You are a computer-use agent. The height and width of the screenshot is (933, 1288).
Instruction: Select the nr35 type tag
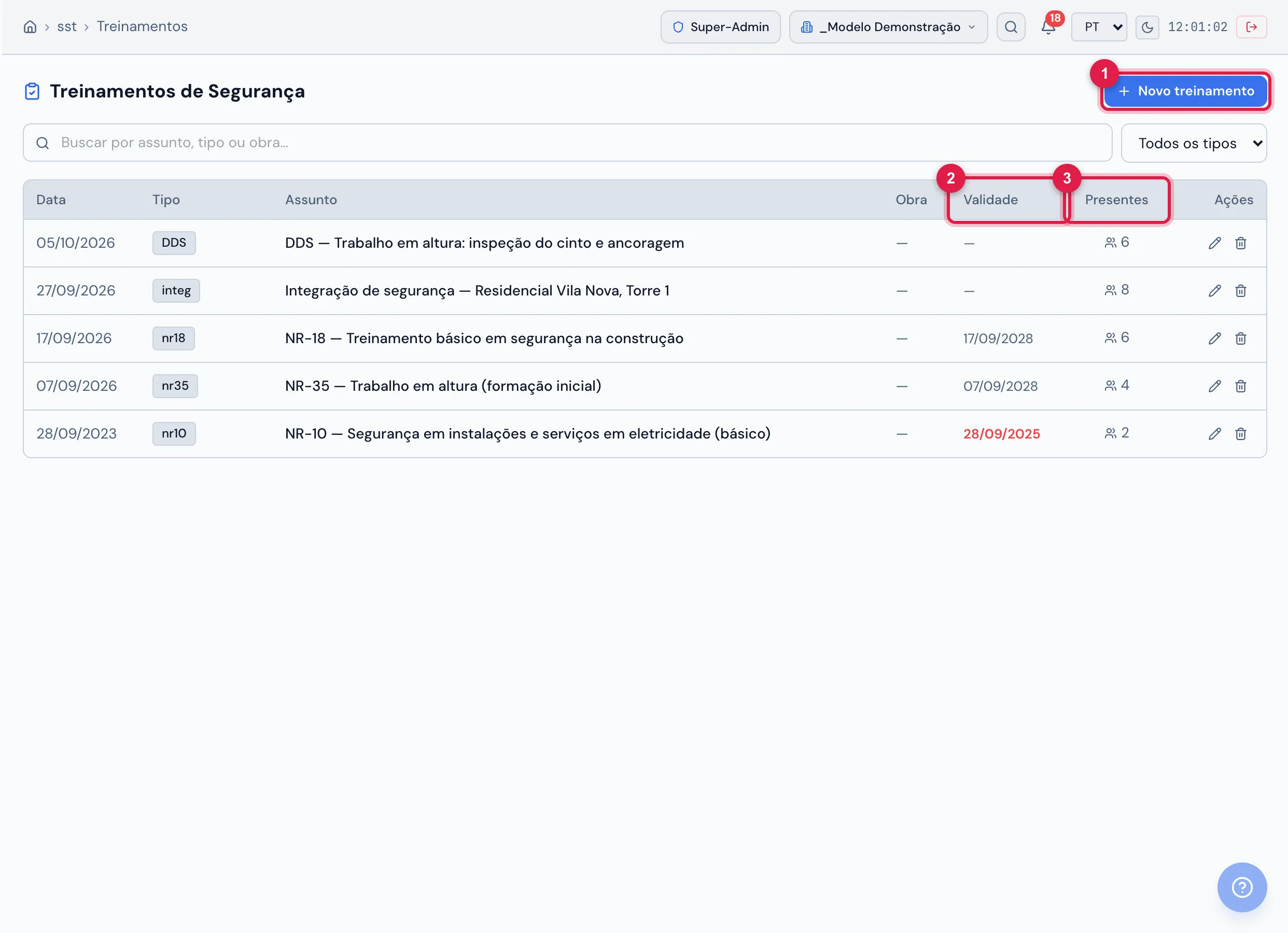click(175, 386)
